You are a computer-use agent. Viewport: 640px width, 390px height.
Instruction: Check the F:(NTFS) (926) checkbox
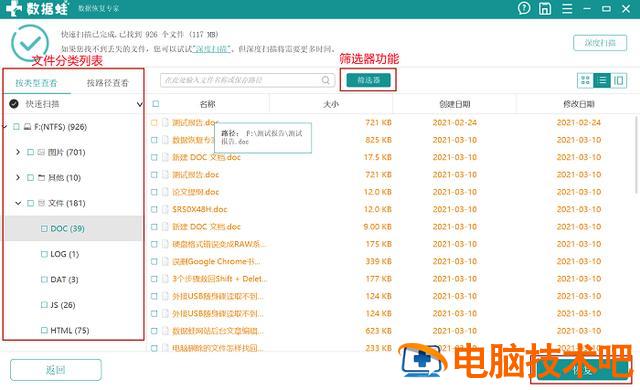point(16,127)
